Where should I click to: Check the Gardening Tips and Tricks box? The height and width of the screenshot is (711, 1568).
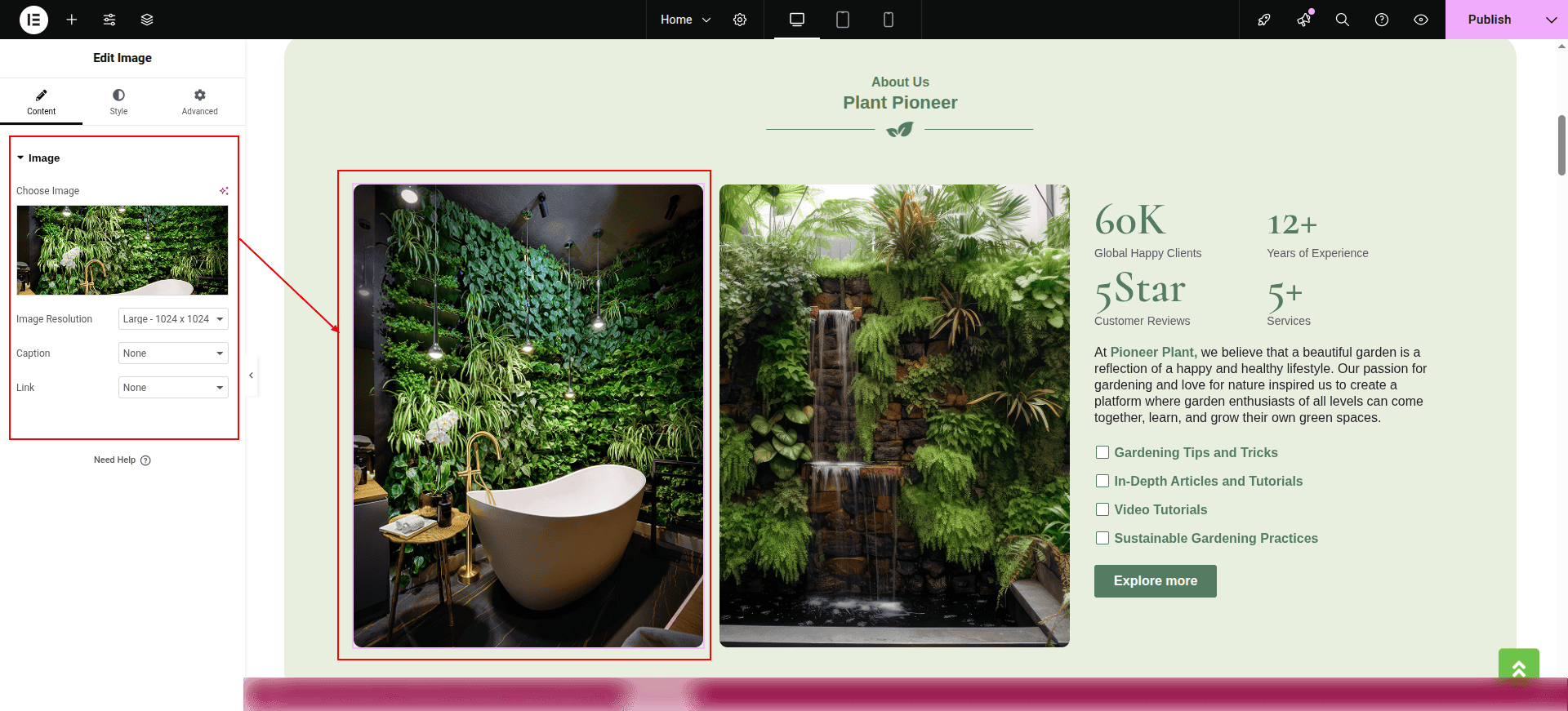click(1102, 452)
